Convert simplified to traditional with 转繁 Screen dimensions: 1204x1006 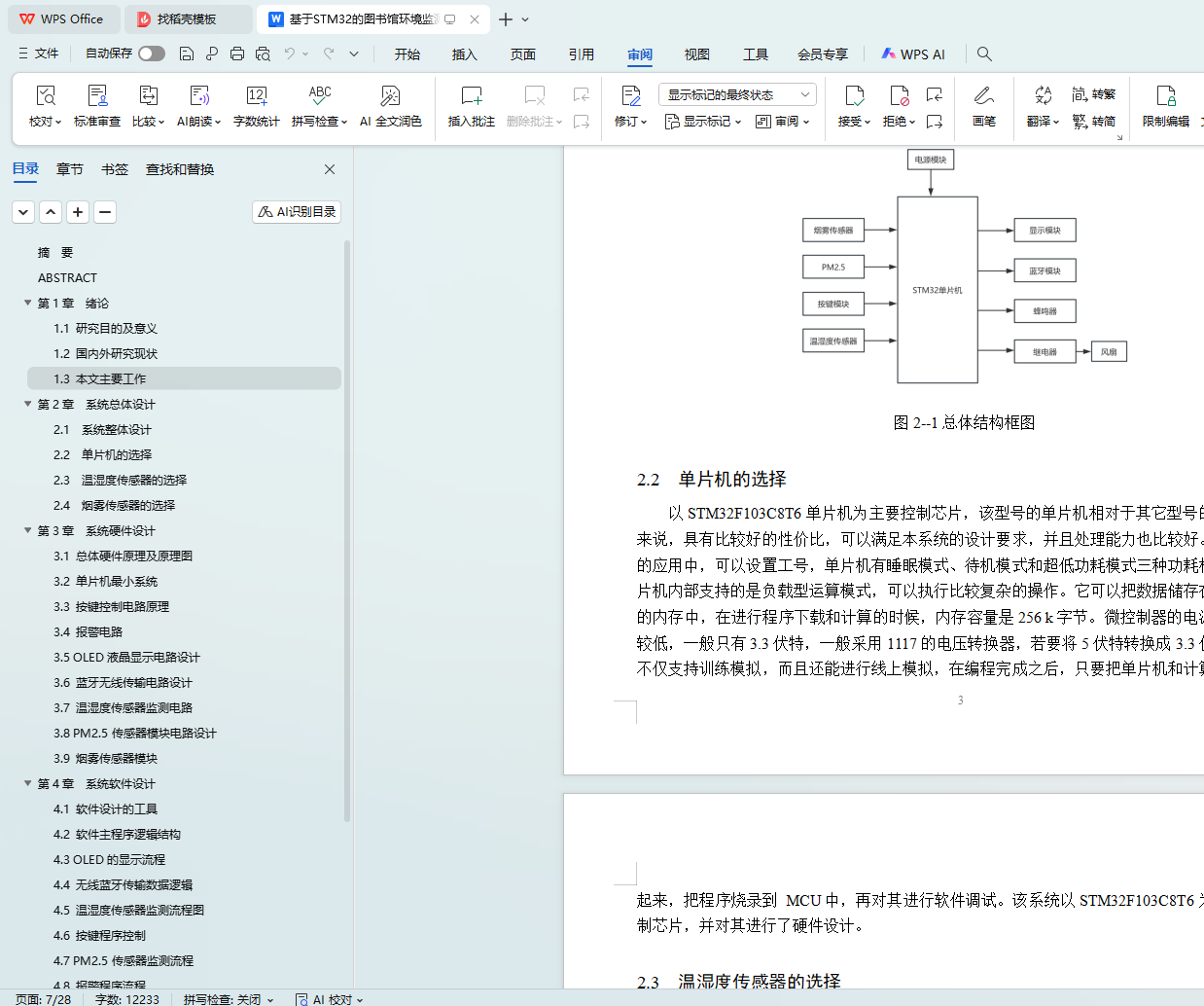1094,94
